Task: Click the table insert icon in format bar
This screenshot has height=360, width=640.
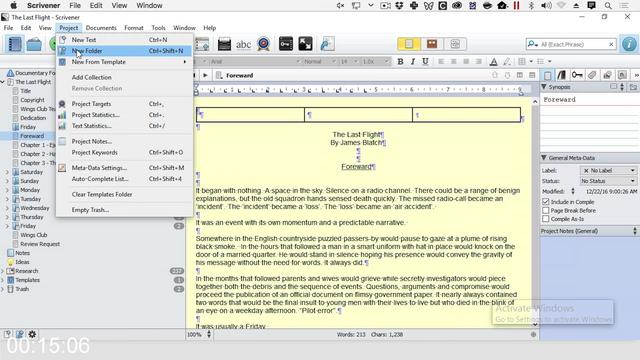Action: click(x=522, y=62)
